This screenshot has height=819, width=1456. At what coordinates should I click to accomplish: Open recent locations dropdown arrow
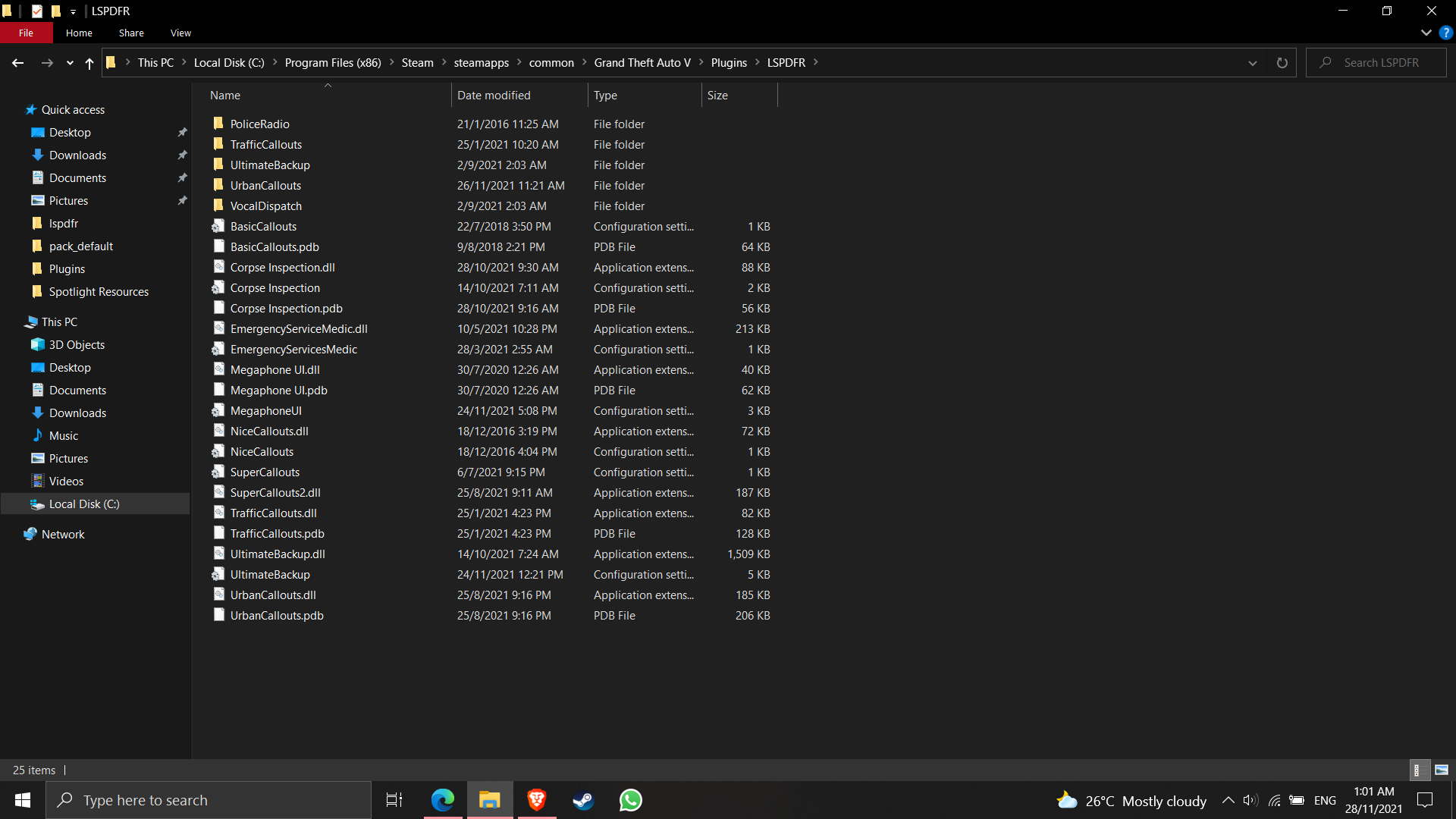coord(70,63)
